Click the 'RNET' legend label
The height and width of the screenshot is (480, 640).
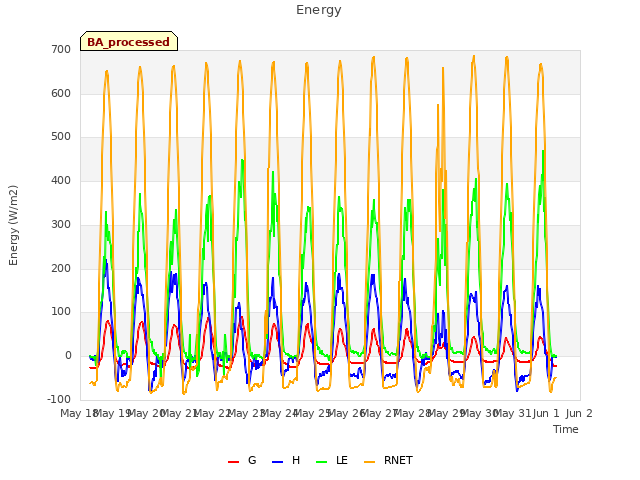(398, 460)
